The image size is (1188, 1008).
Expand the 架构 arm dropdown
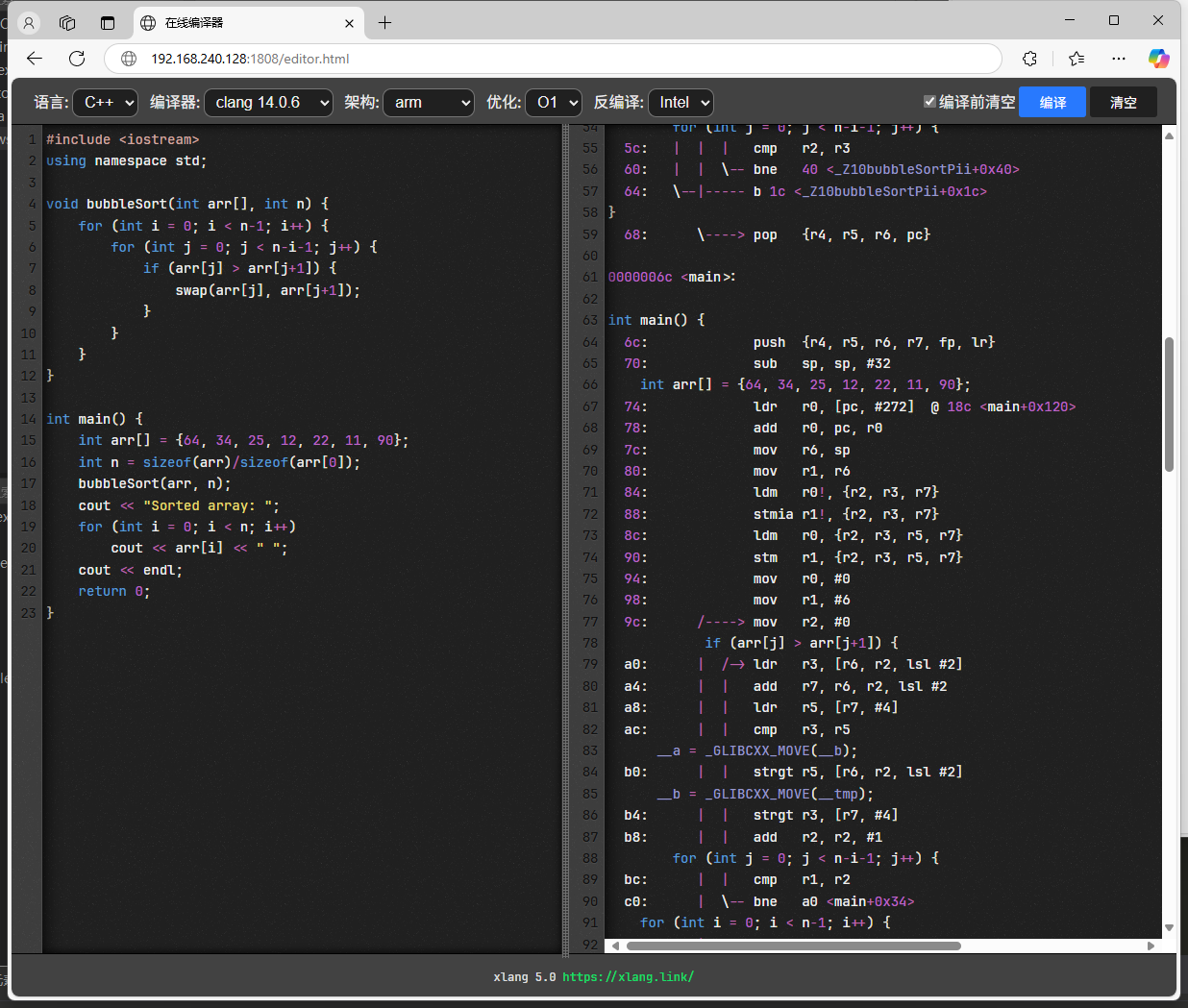430,102
